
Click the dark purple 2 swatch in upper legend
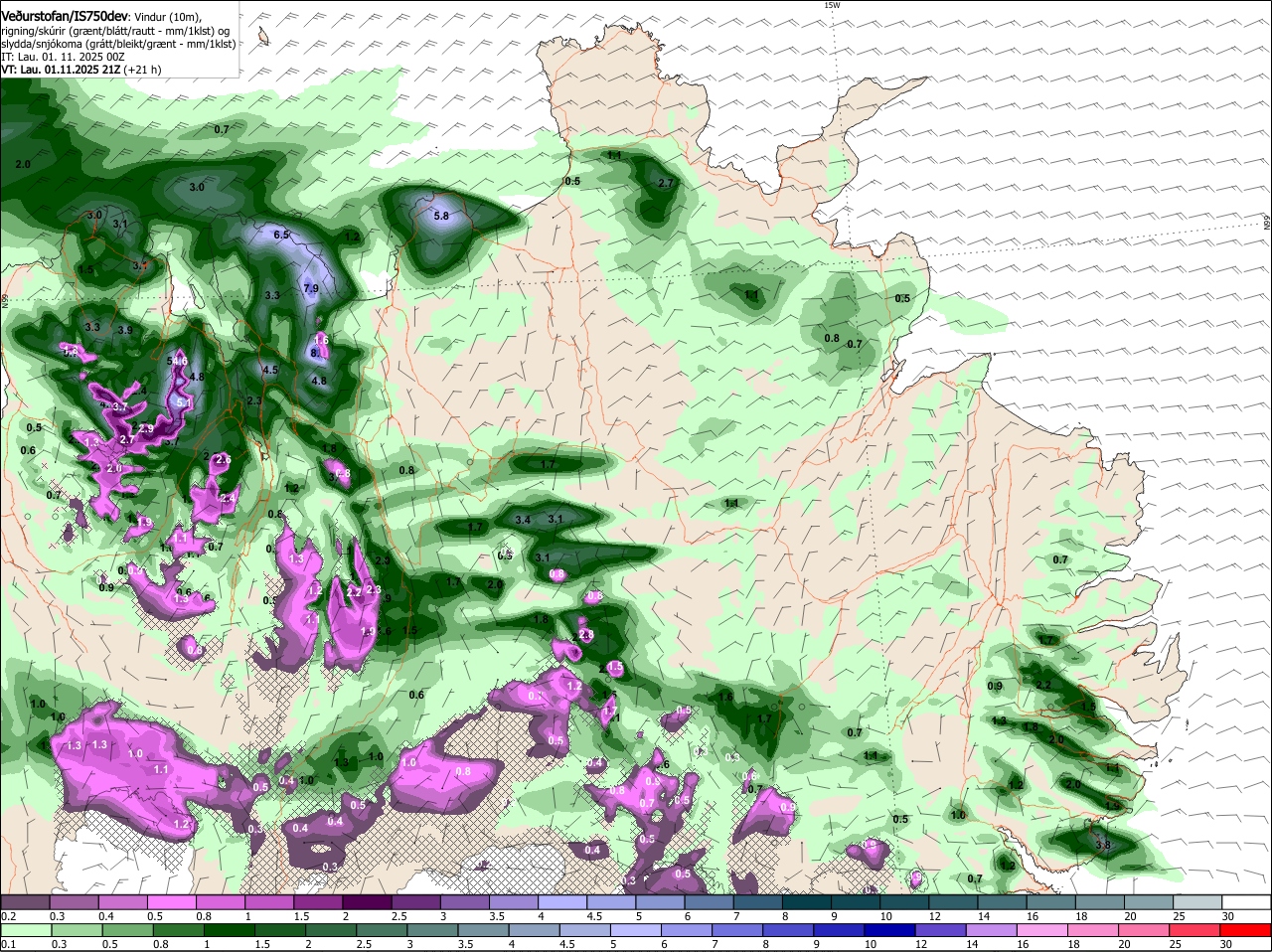click(x=367, y=901)
